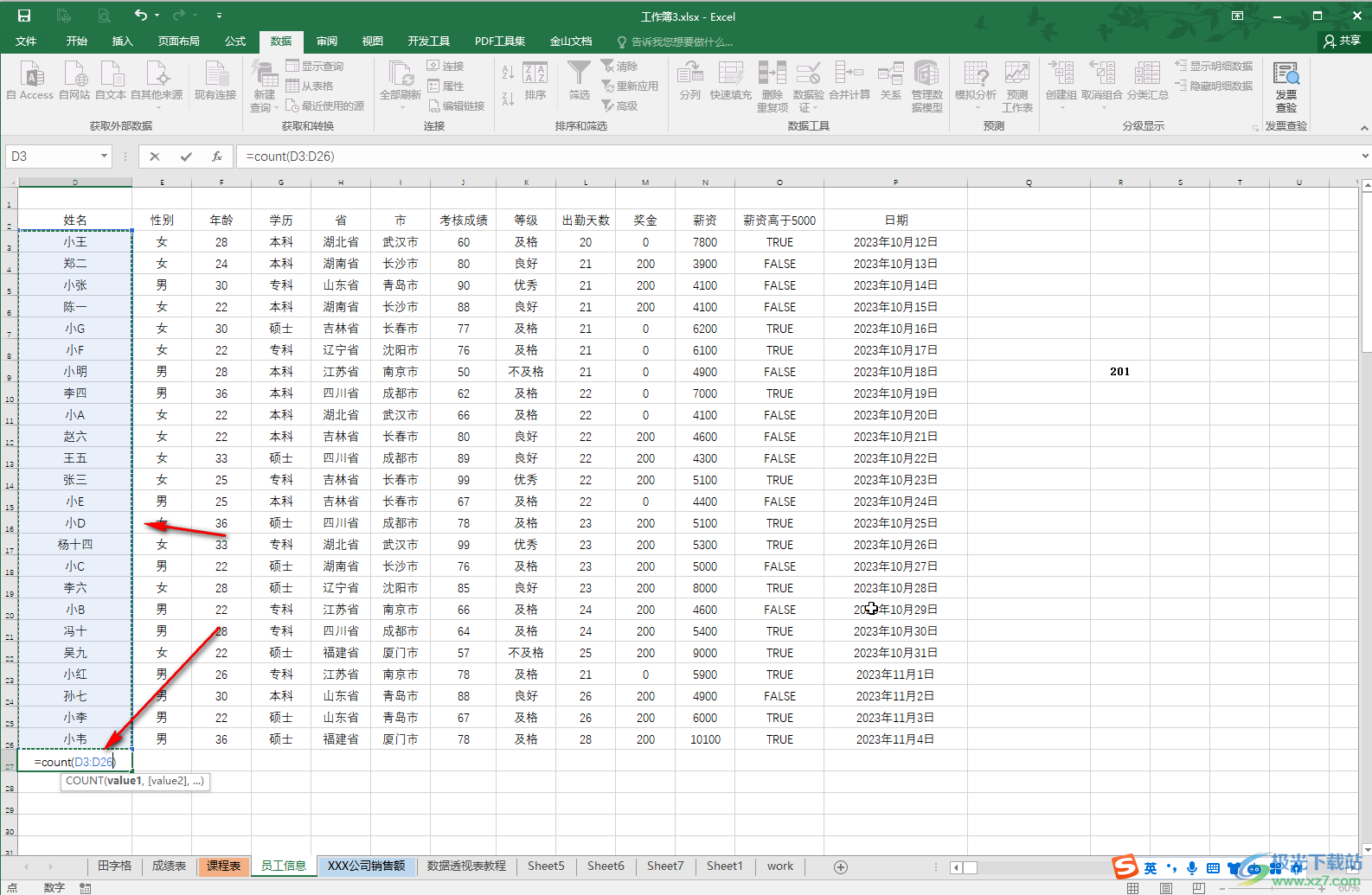This screenshot has width=1372, height=895.
Task: Switch to the Insert ribbon tab
Action: (123, 42)
